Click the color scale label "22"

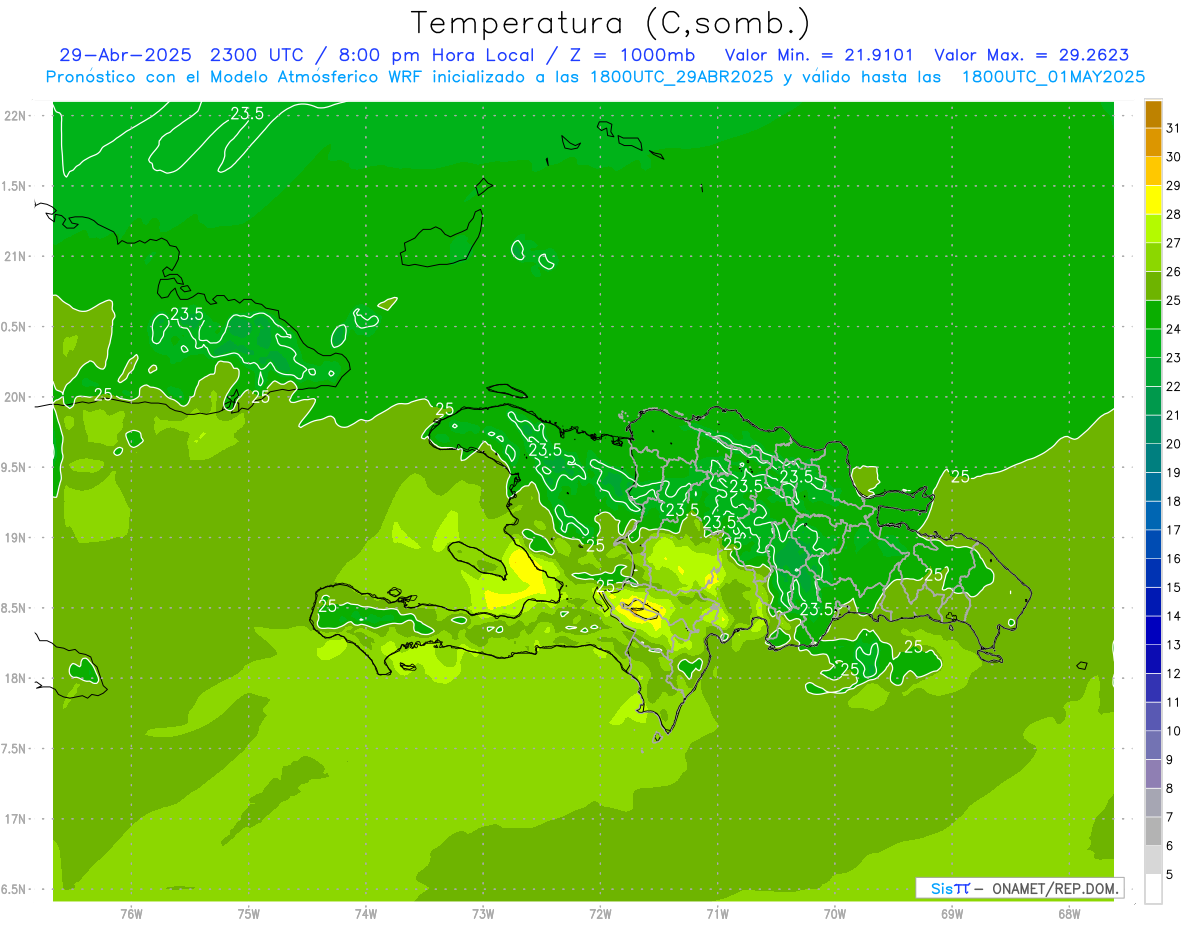[x=1174, y=386]
